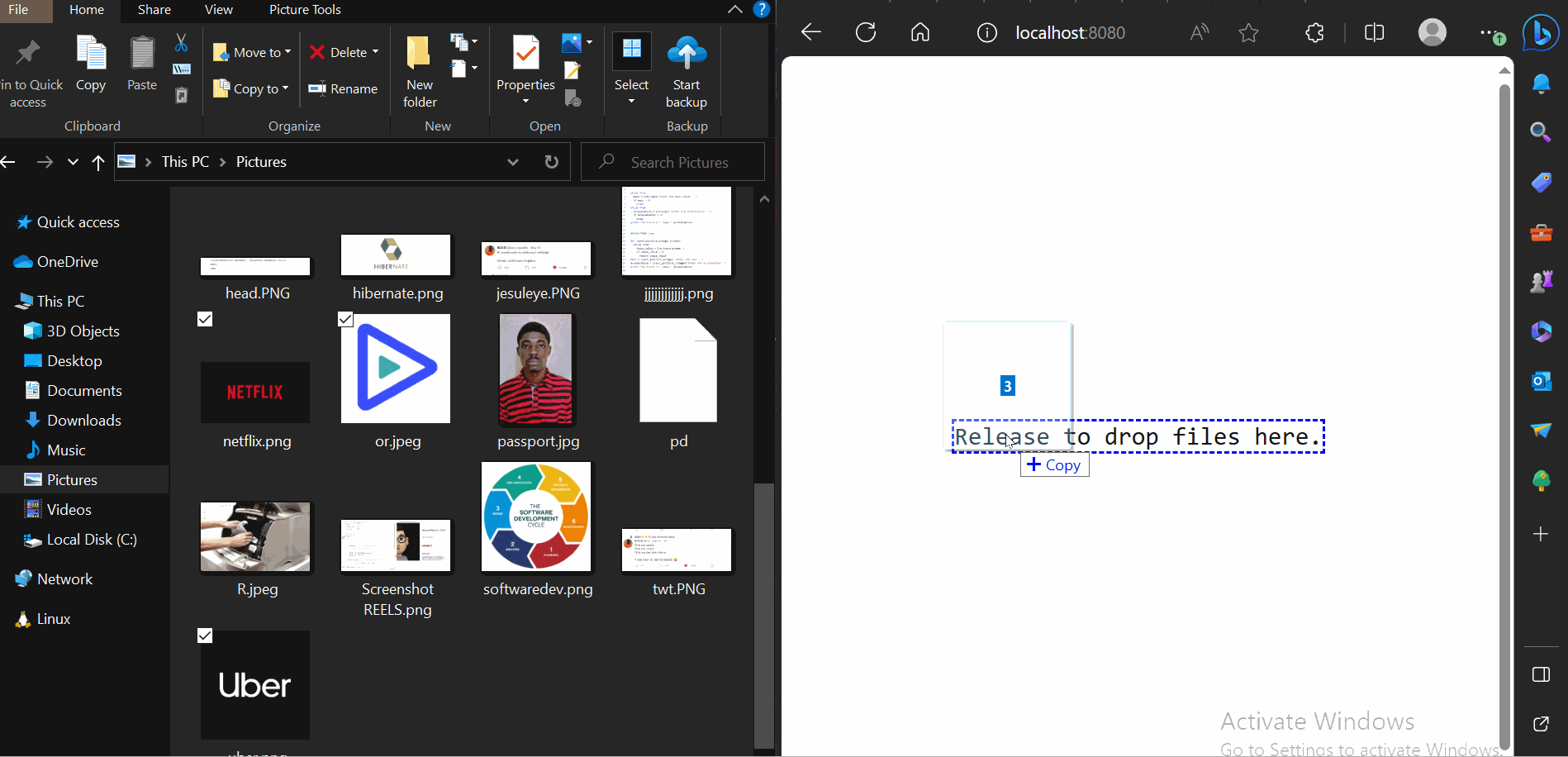Select Quick access in navigation pane
1568x757 pixels.
click(78, 222)
